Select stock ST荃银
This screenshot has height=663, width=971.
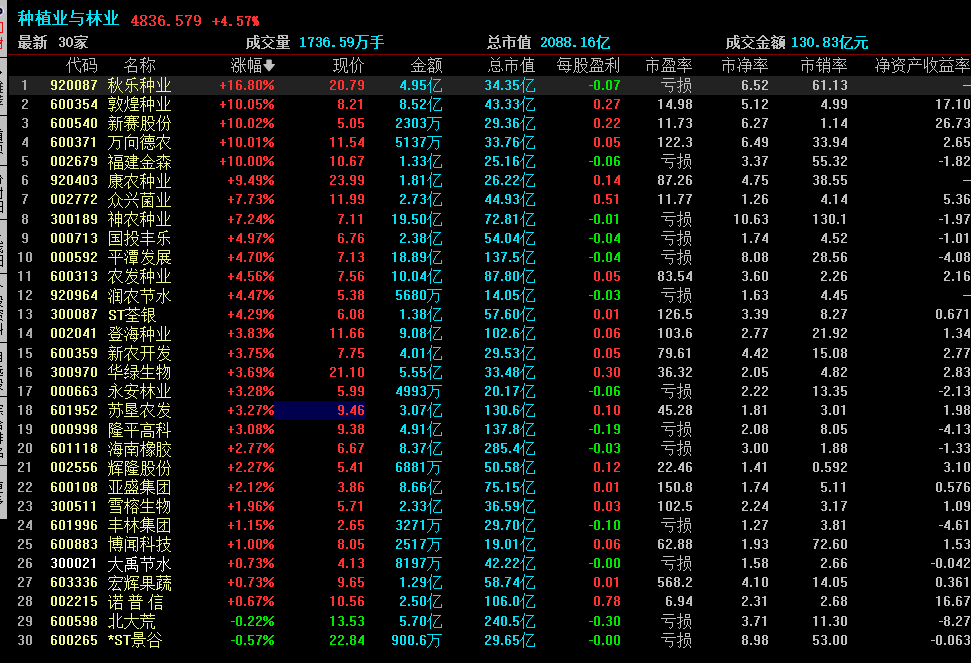pyautogui.click(x=132, y=314)
